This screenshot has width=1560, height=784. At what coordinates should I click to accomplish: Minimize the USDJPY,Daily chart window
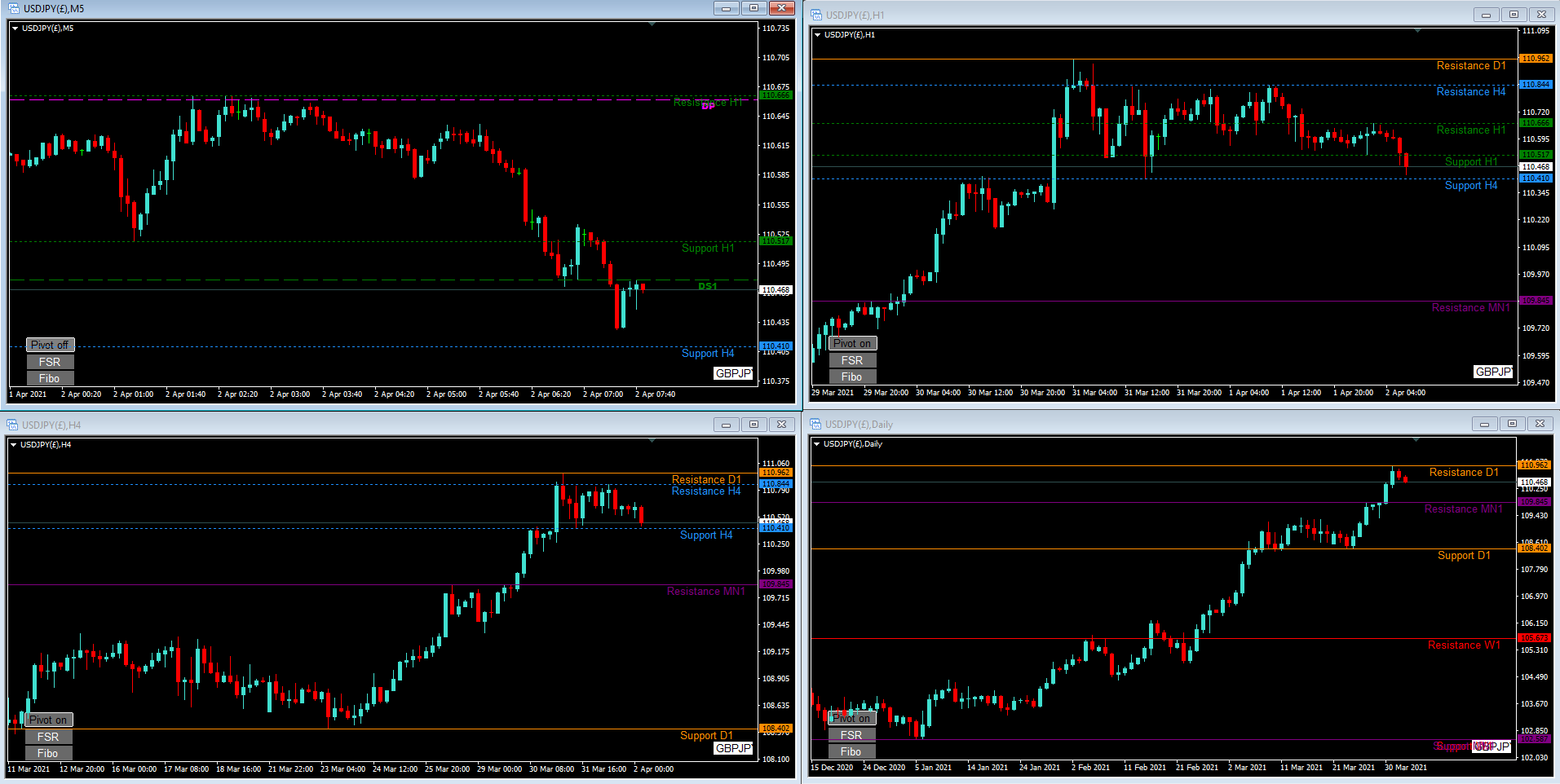1484,424
